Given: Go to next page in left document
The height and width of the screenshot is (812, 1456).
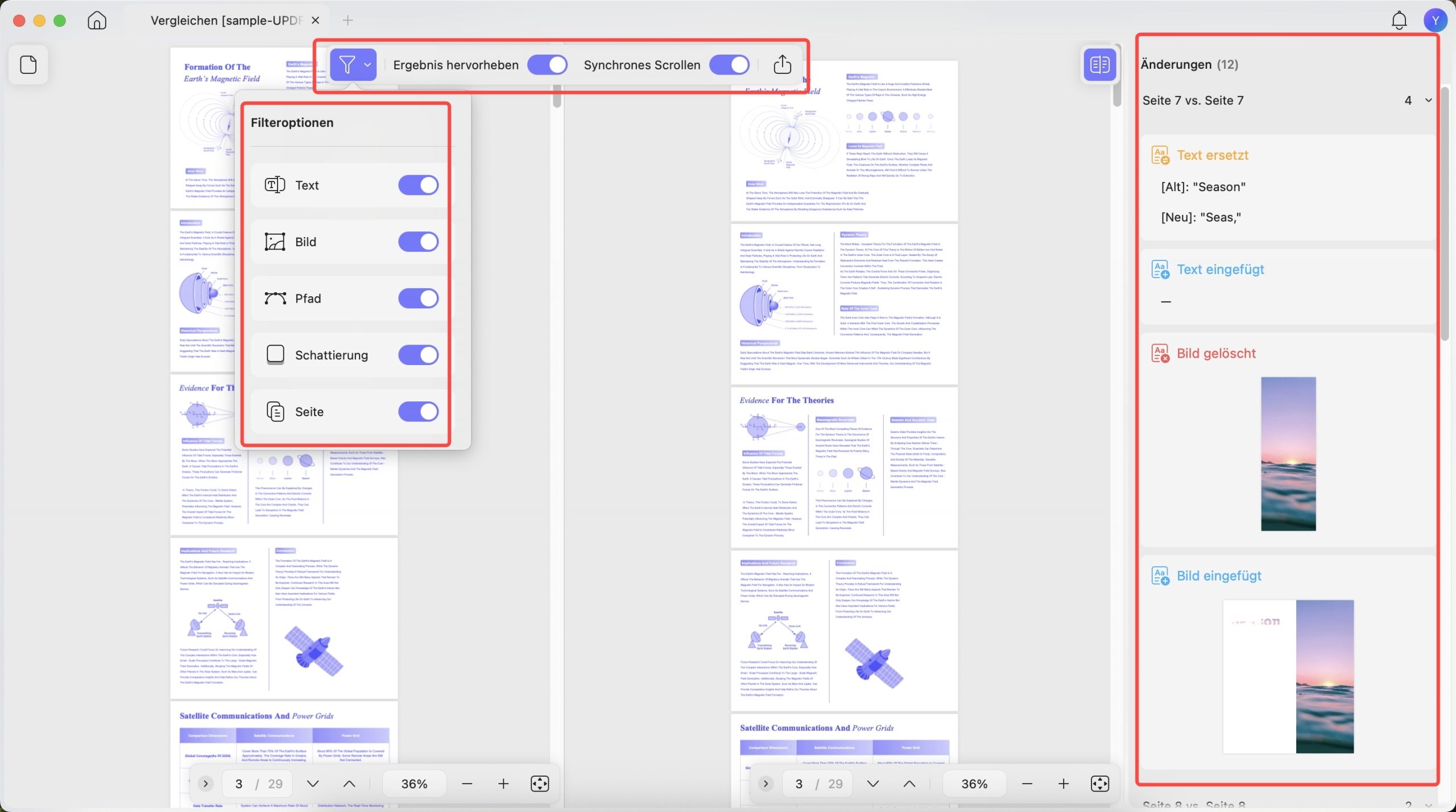Looking at the screenshot, I should click(312, 784).
